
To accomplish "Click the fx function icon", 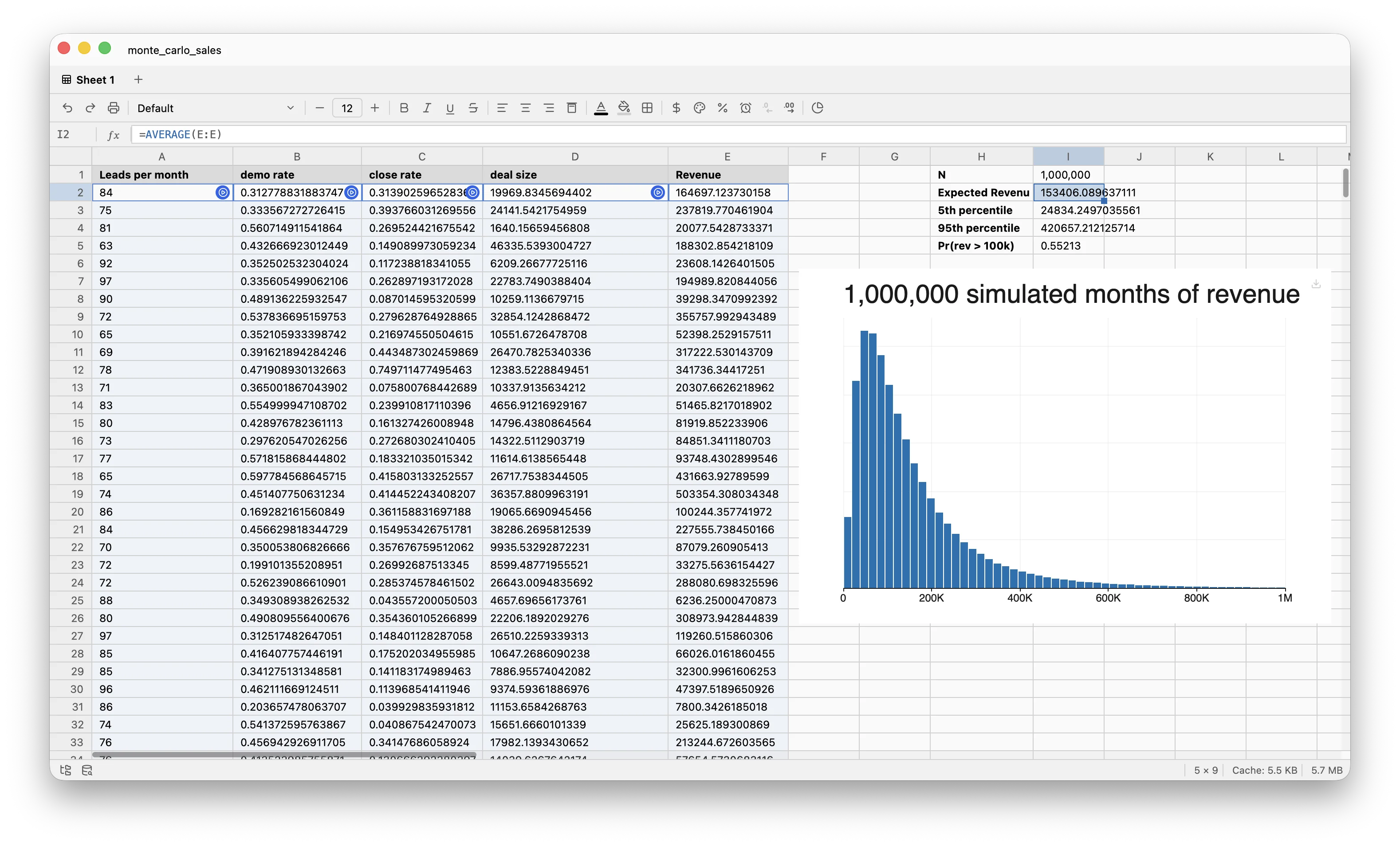I will (x=114, y=134).
